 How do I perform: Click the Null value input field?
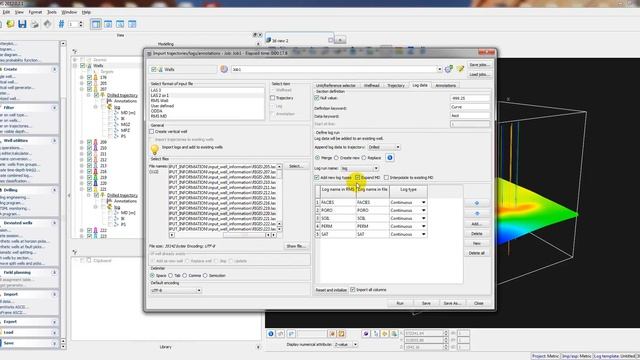(x=470, y=98)
